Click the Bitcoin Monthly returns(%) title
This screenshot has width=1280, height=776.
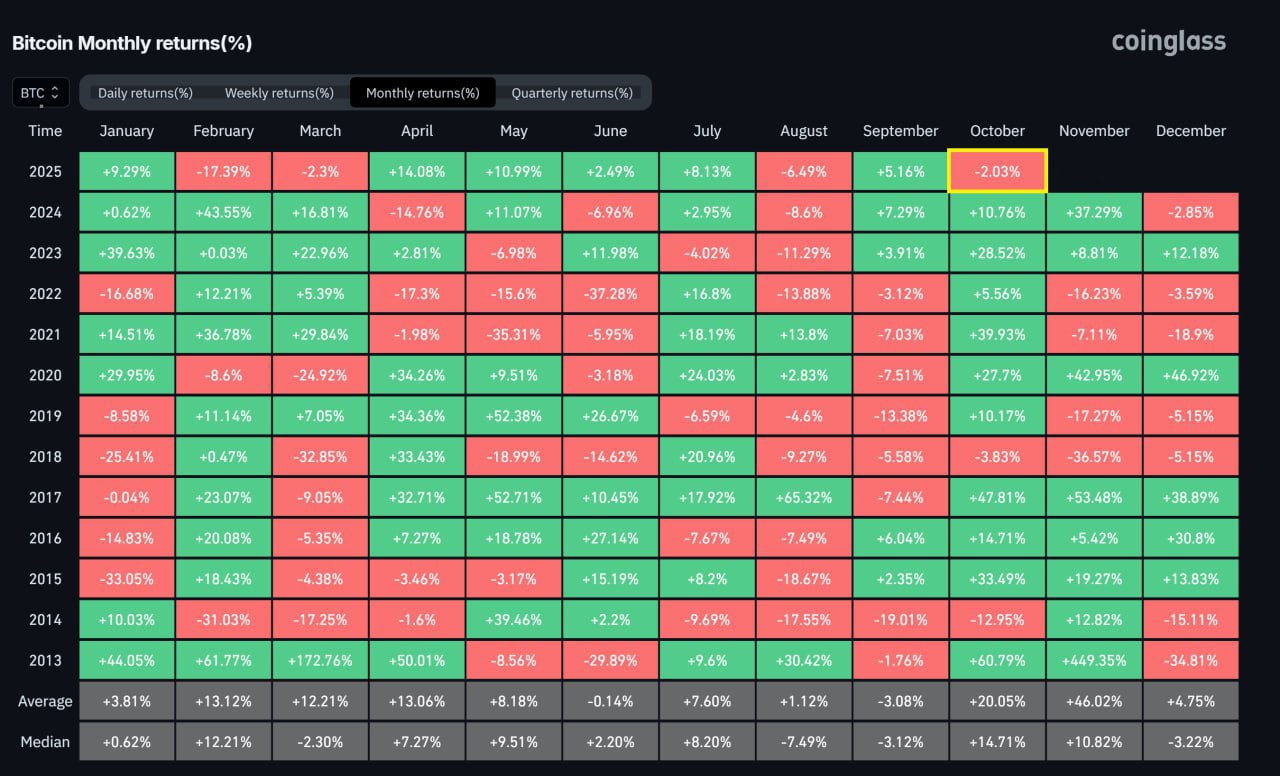pos(132,43)
